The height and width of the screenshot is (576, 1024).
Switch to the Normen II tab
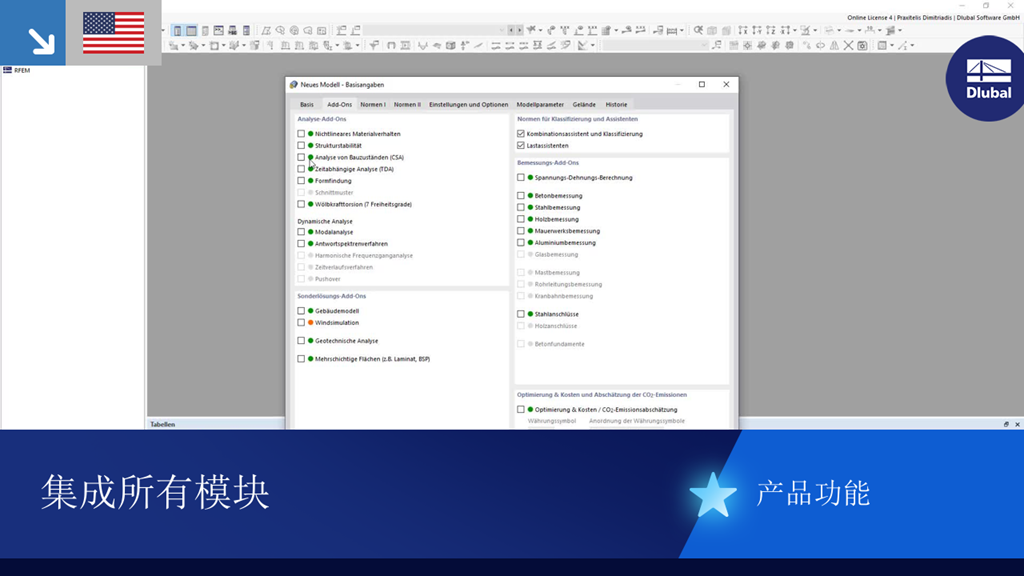pyautogui.click(x=407, y=104)
